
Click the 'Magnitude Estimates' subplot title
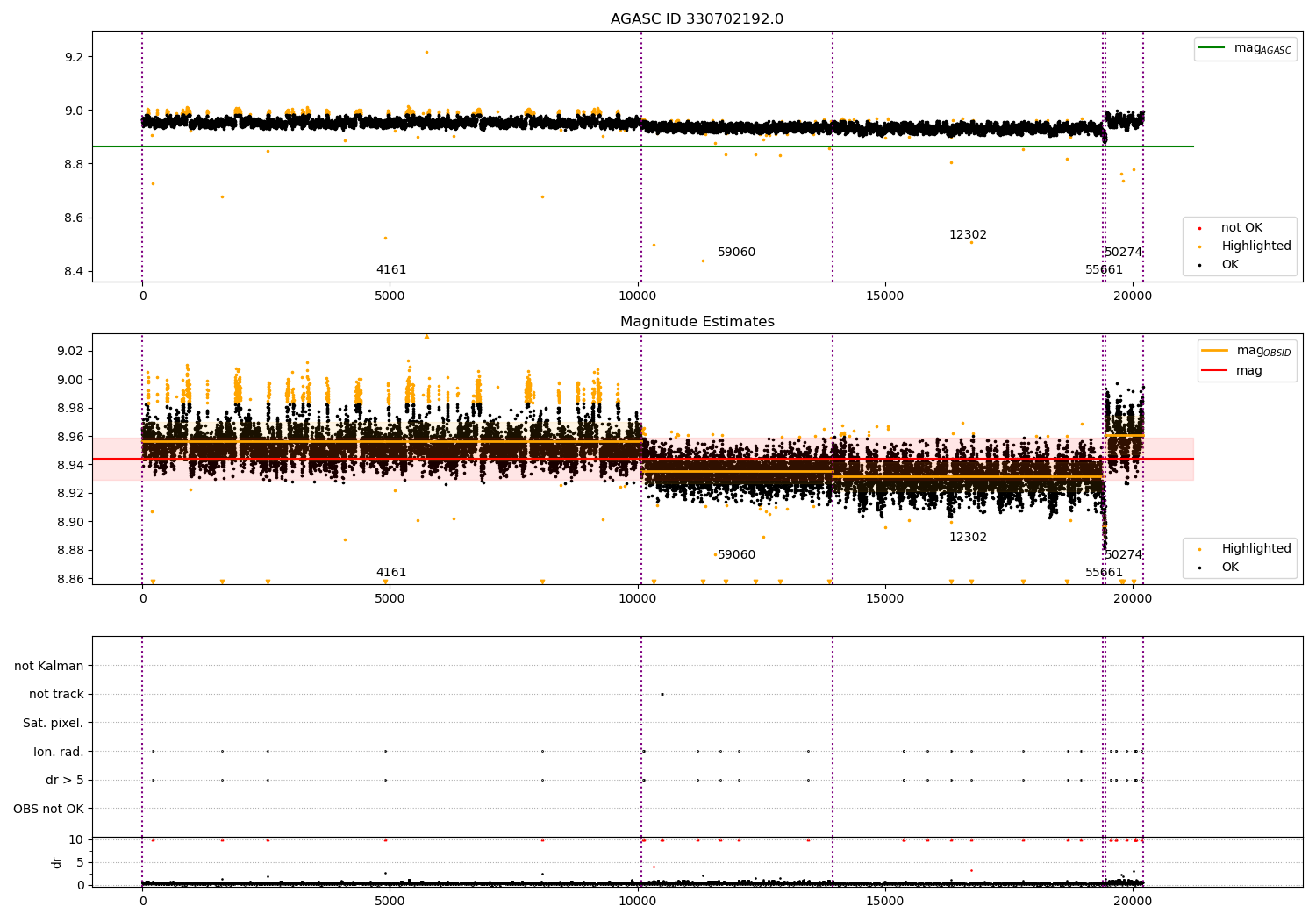click(x=697, y=322)
